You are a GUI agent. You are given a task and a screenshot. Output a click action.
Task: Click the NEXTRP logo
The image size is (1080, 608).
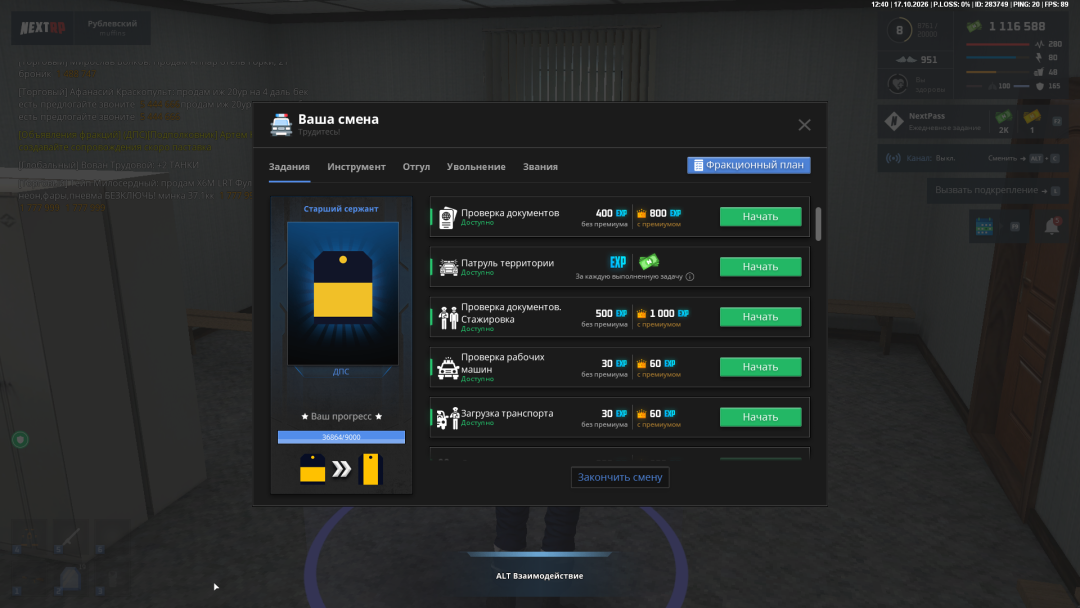[x=43, y=28]
